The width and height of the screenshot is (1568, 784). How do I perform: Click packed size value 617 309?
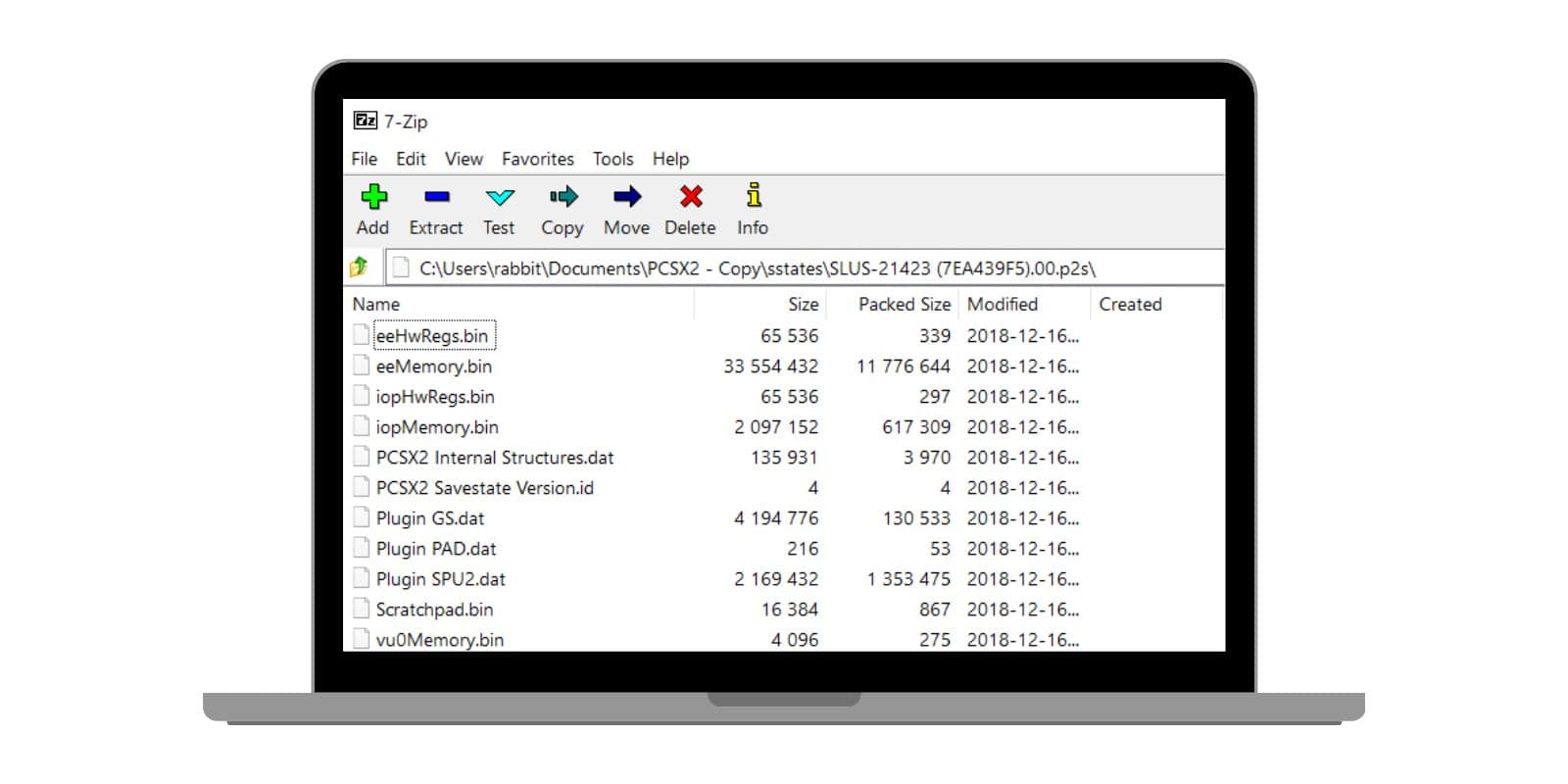click(x=916, y=426)
